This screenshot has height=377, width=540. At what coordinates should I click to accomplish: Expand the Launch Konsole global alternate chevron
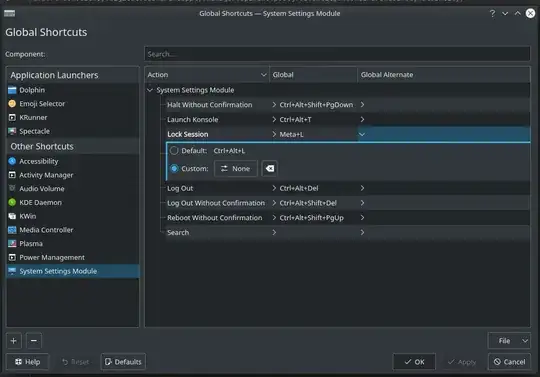[362, 119]
